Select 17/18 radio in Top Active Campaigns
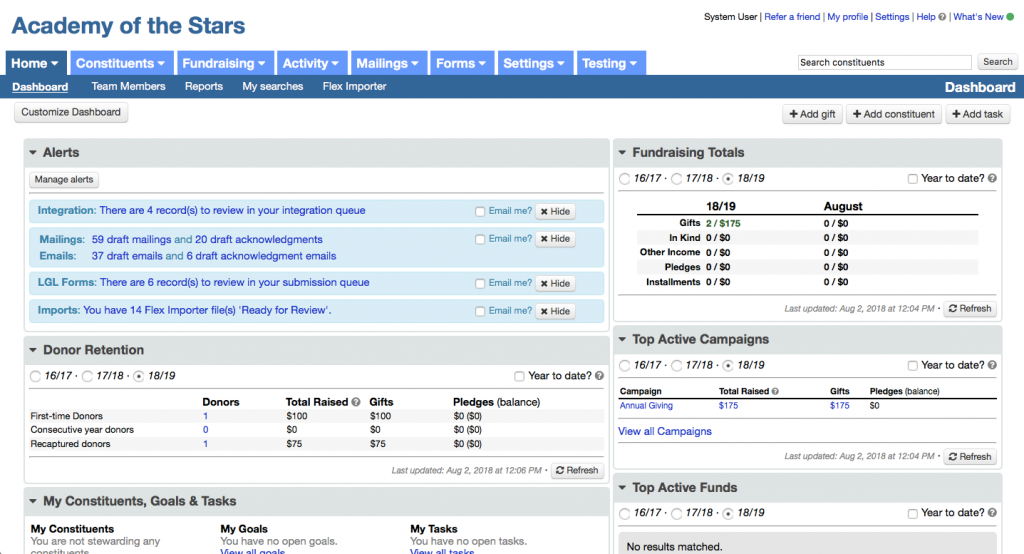This screenshot has height=554, width=1024. [x=677, y=366]
